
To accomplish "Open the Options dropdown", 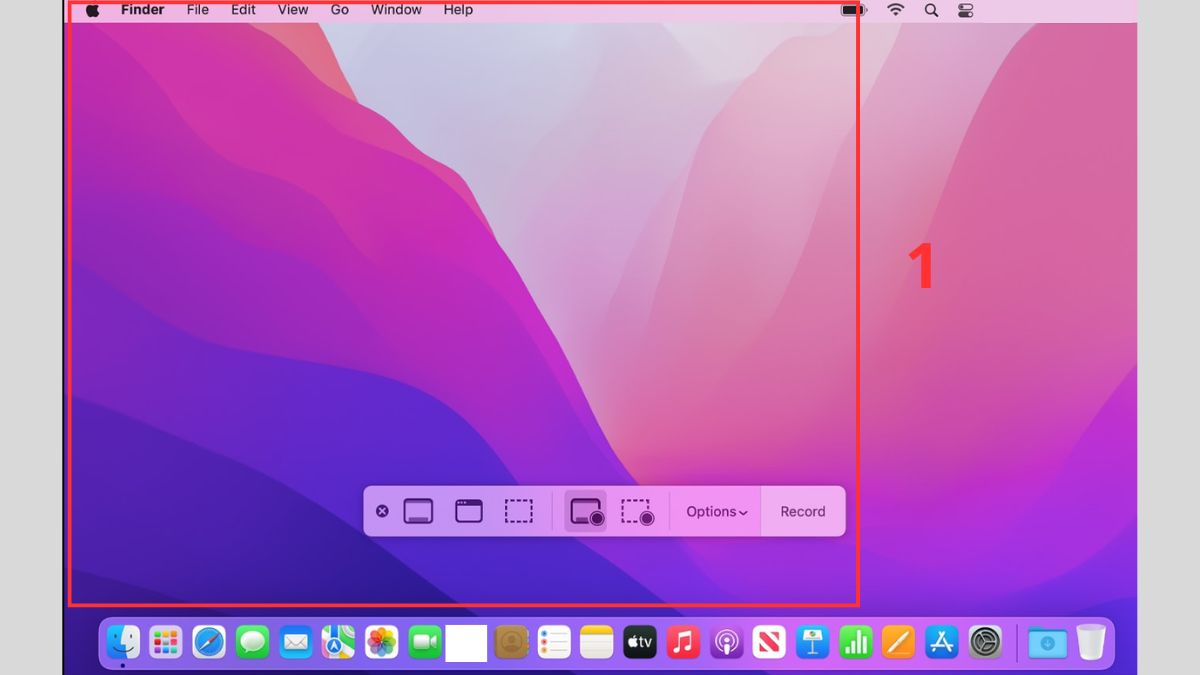I will (715, 511).
